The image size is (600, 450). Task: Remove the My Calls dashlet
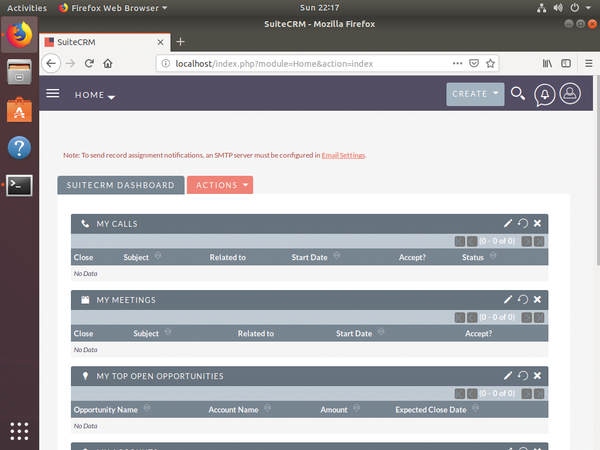pos(537,223)
